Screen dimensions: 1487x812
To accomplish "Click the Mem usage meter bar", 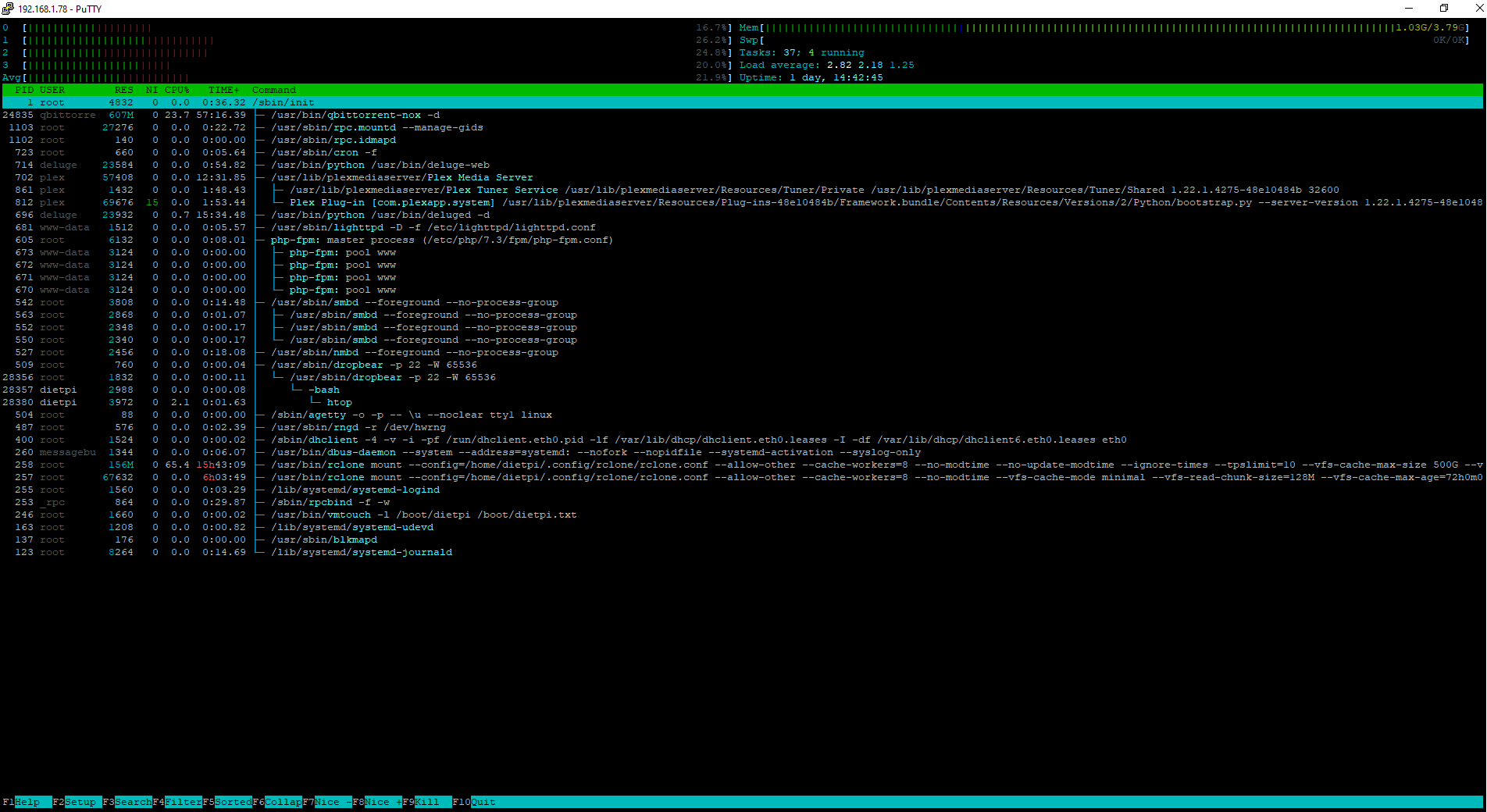I will pos(1104,27).
